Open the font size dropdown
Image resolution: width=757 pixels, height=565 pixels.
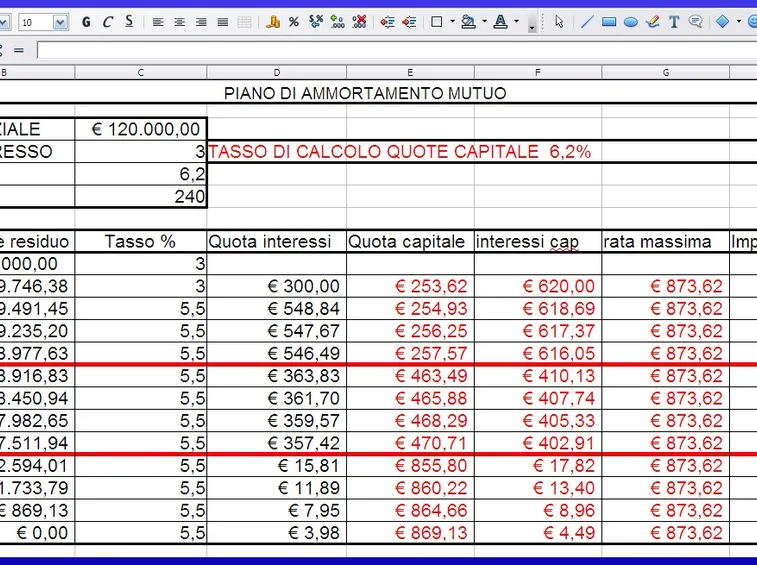(x=60, y=22)
